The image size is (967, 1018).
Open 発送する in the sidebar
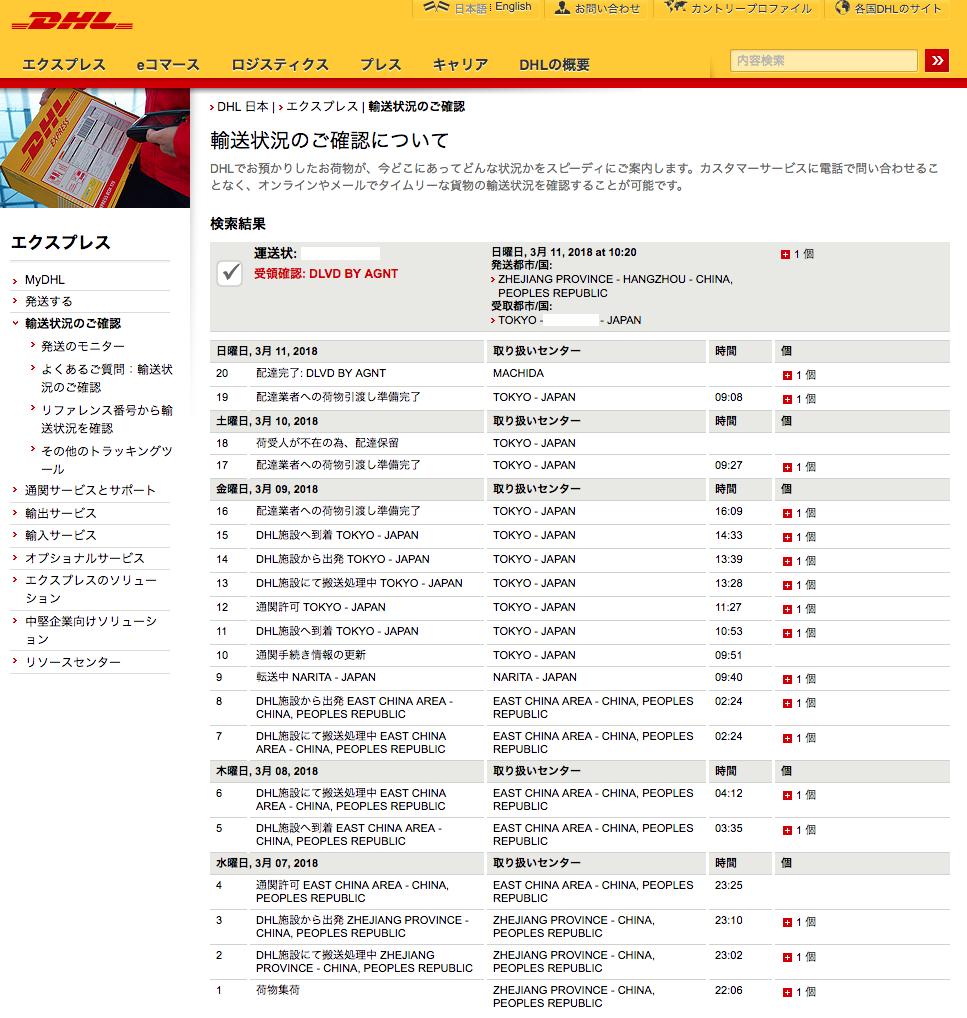[x=49, y=301]
